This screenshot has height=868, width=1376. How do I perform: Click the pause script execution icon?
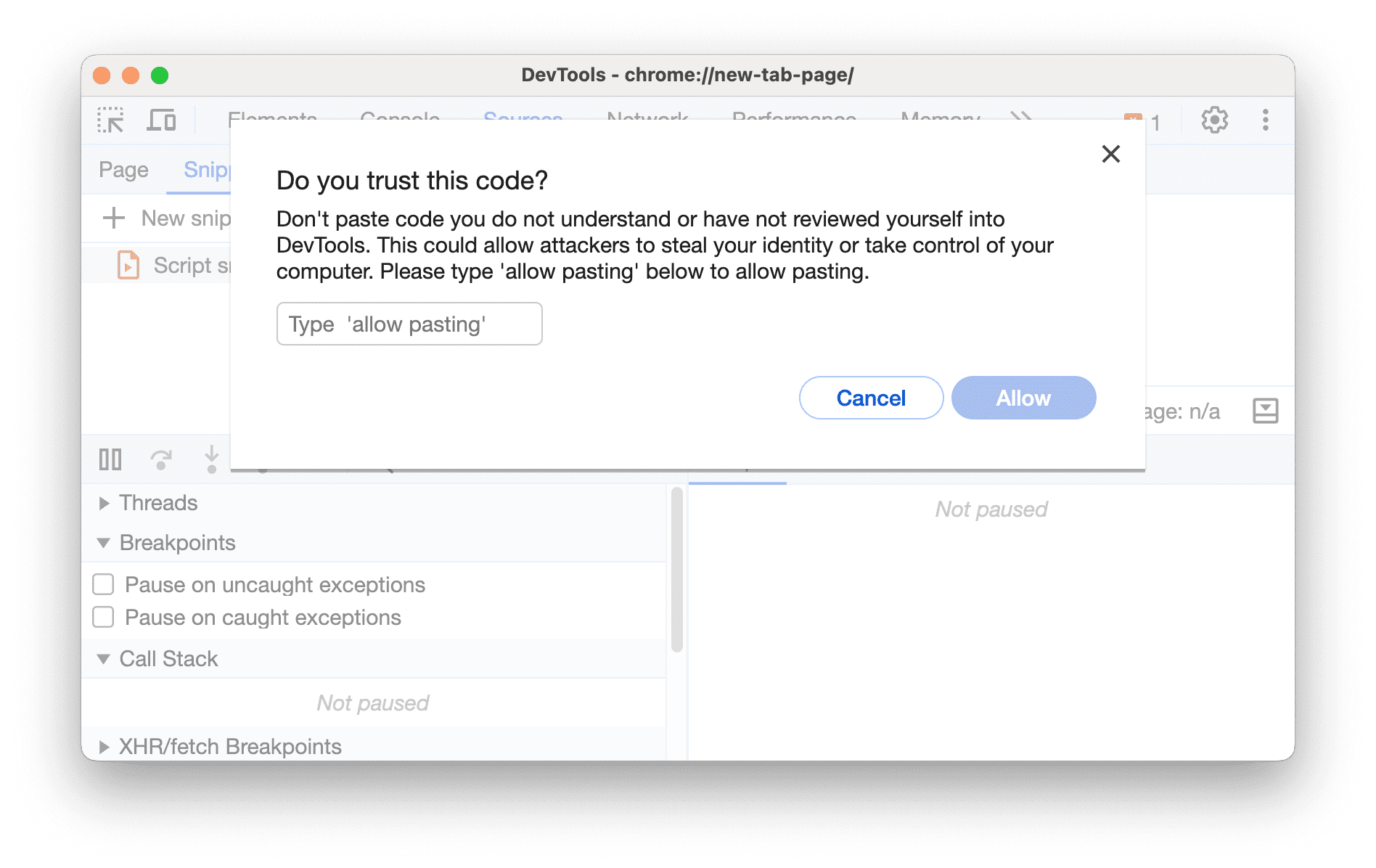(110, 459)
